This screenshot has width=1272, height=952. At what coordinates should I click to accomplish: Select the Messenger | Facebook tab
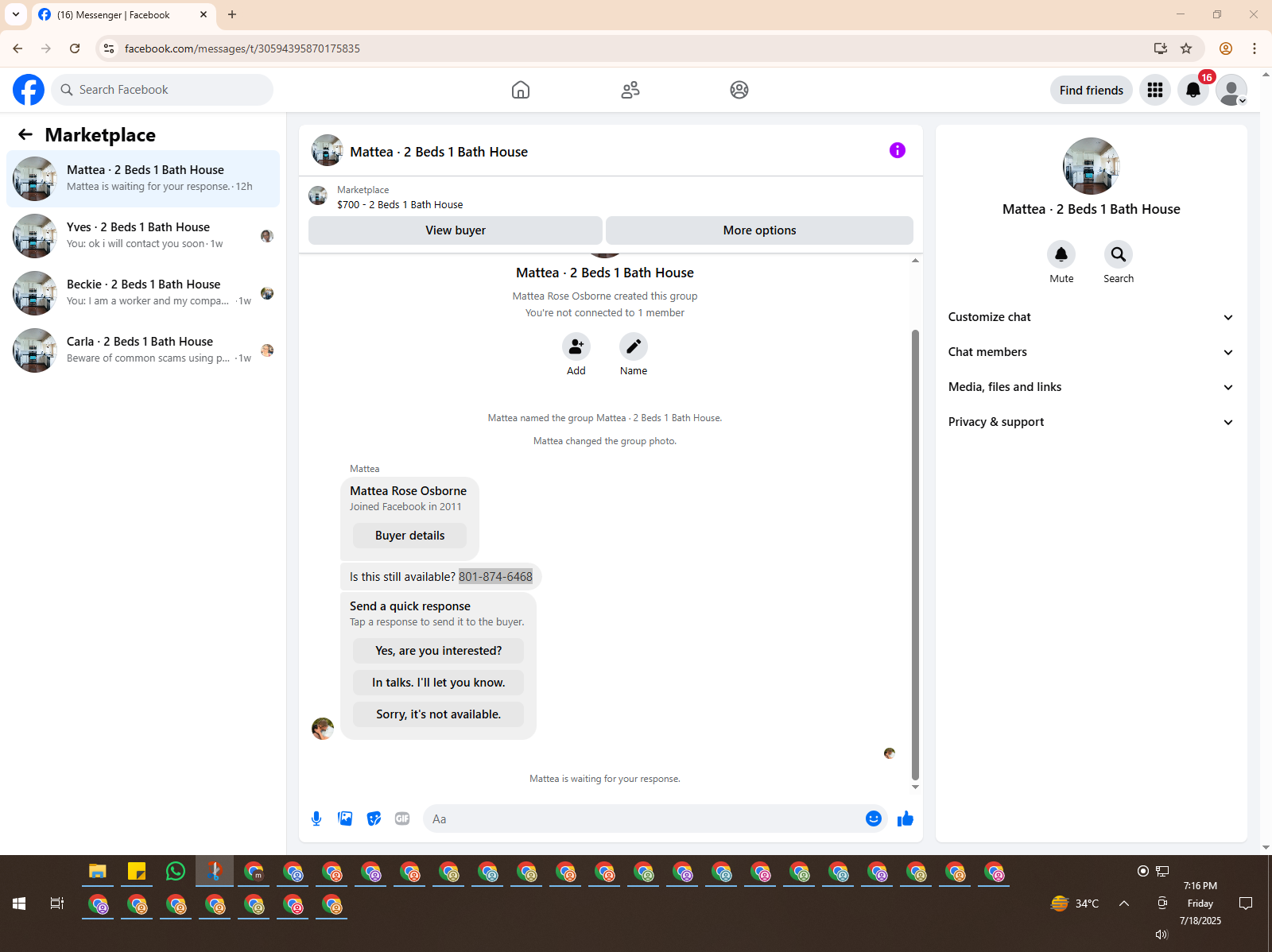click(x=123, y=15)
